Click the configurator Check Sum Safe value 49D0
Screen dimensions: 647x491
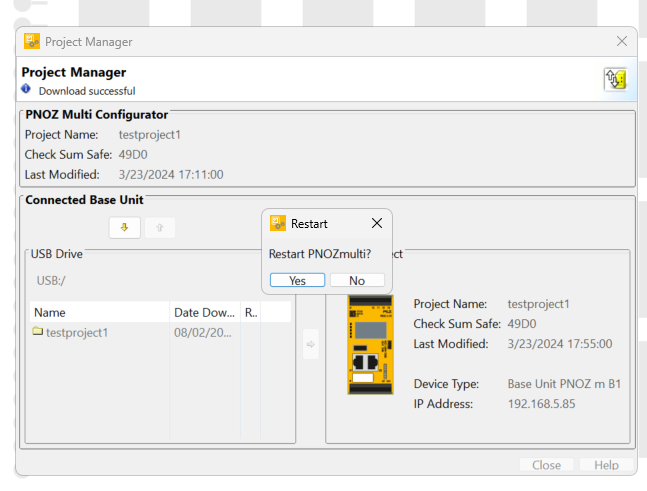point(133,155)
